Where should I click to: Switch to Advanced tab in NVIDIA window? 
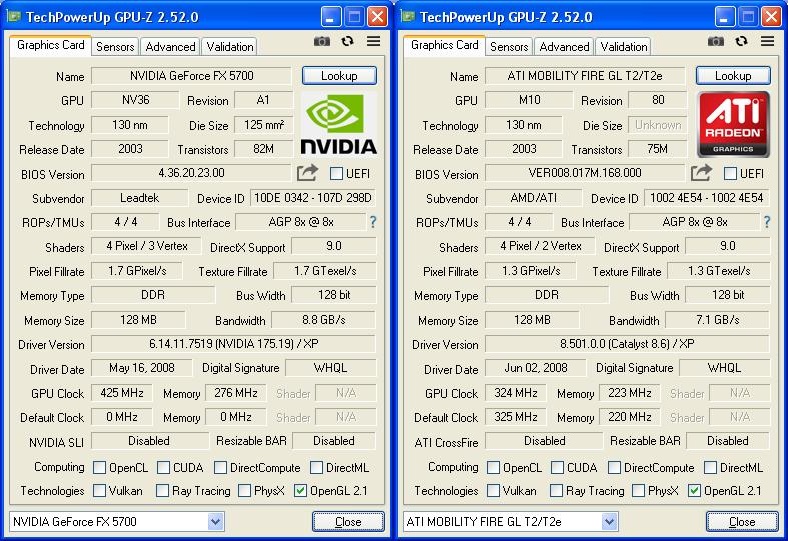[170, 47]
